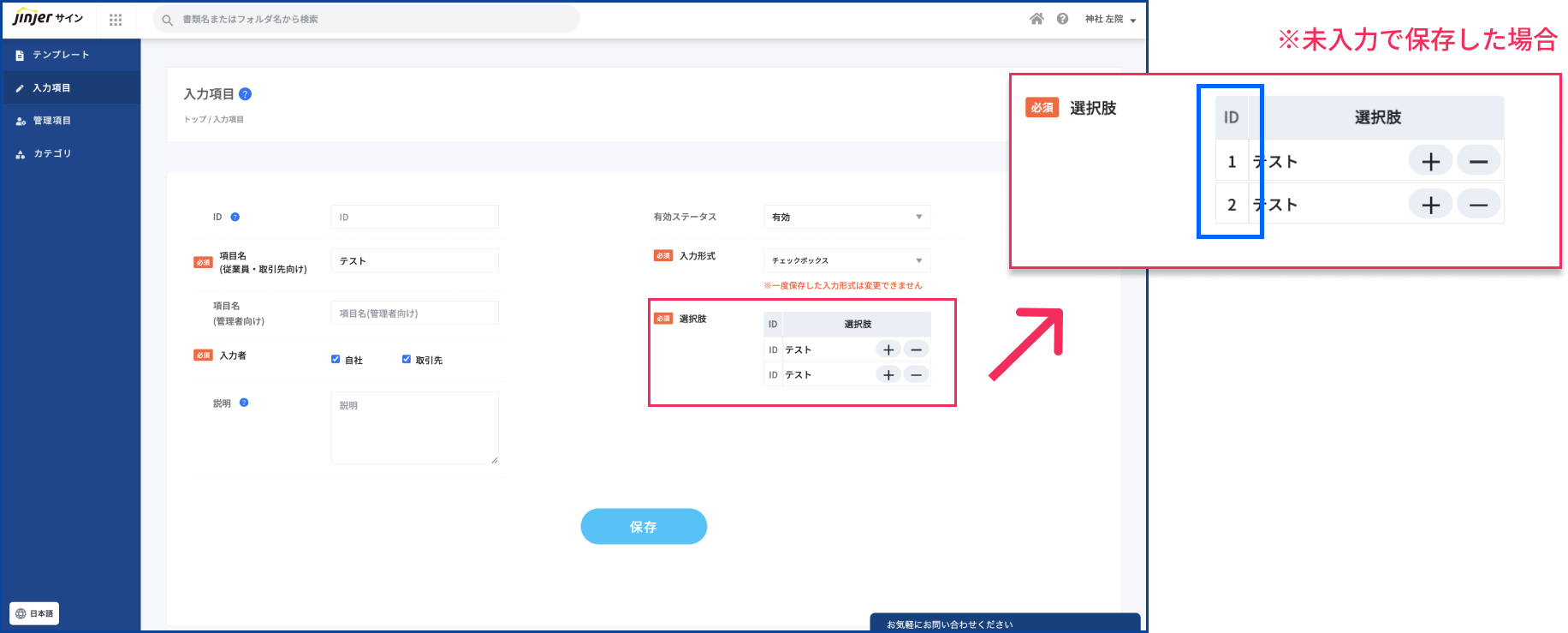Click the 説明 text area
The image size is (1568, 633).
pos(414,428)
